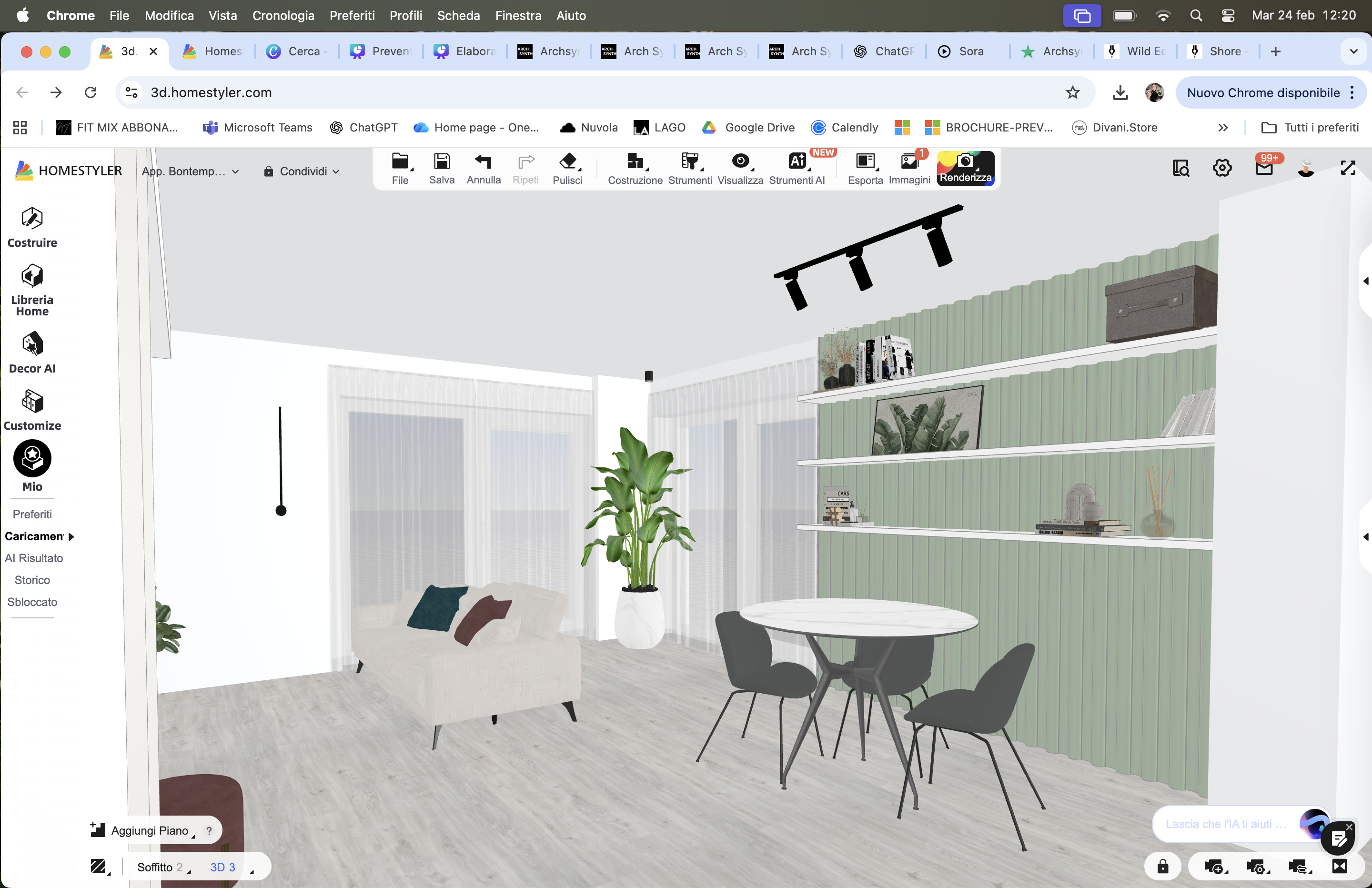The width and height of the screenshot is (1372, 888).
Task: Open the Condividi share dropdown
Action: 302,171
